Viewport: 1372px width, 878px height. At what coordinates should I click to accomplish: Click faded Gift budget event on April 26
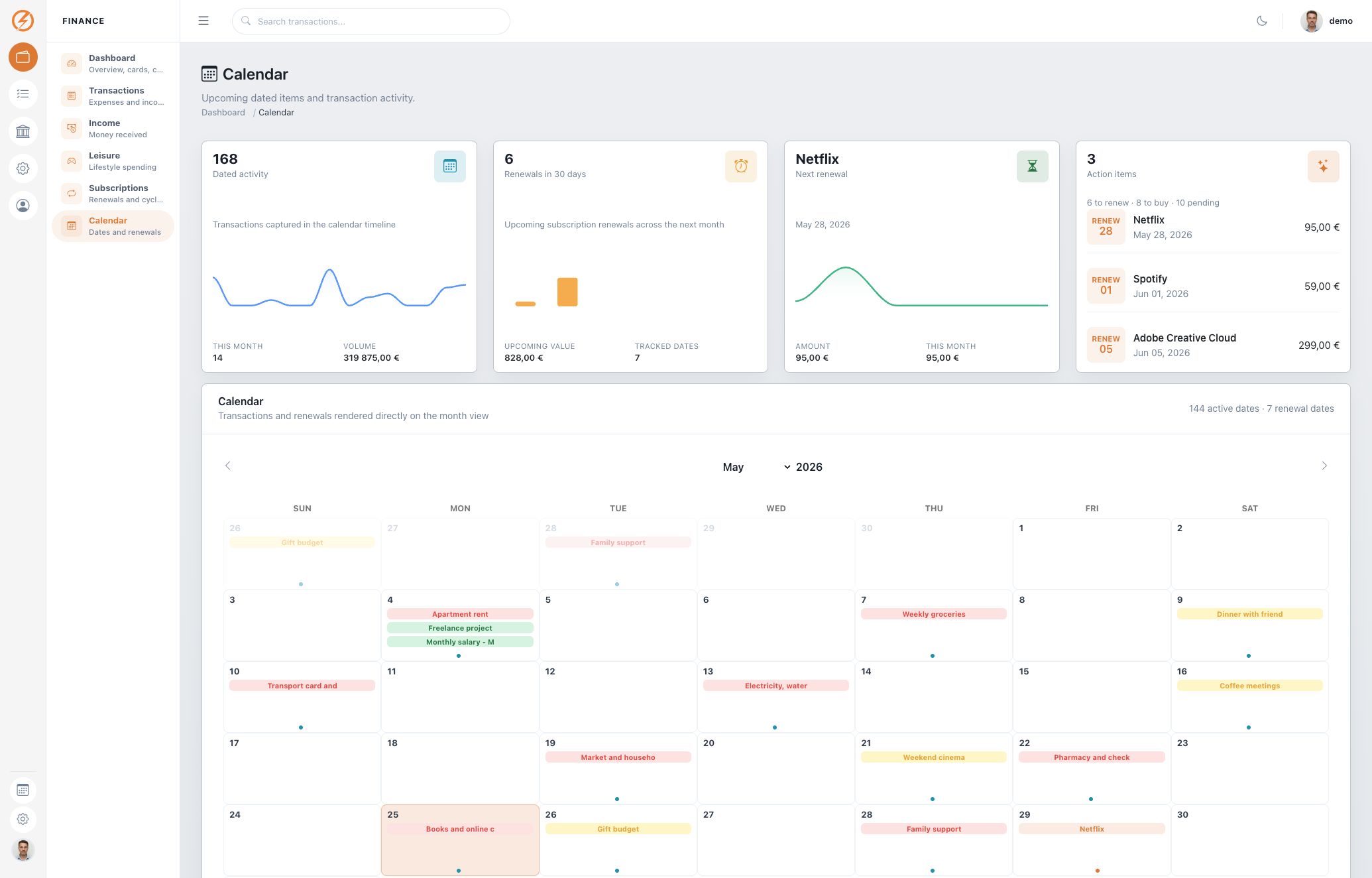coord(302,542)
